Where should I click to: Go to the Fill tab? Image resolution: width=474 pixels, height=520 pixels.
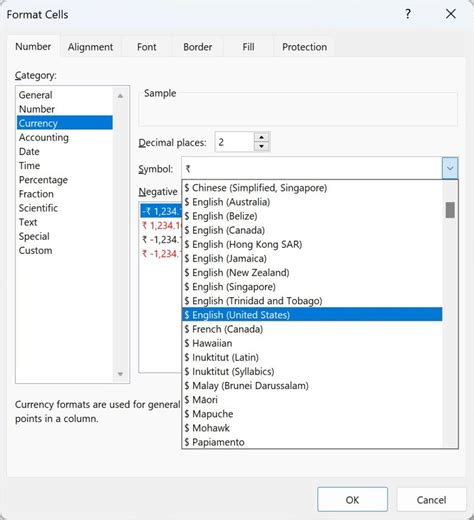click(248, 47)
